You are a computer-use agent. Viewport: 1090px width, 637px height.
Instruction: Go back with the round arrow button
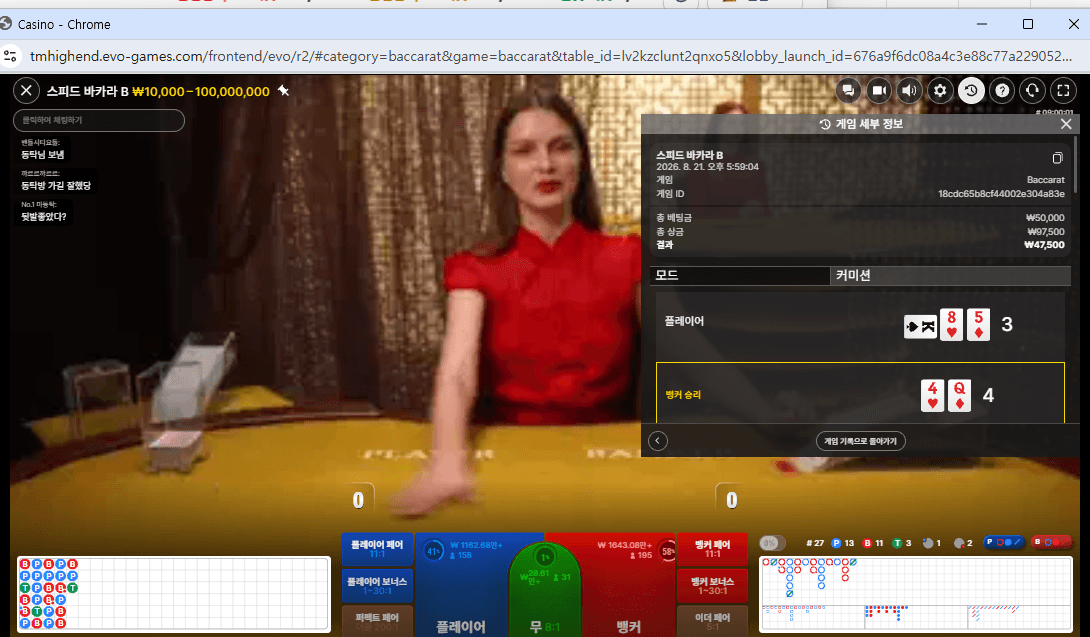(658, 441)
